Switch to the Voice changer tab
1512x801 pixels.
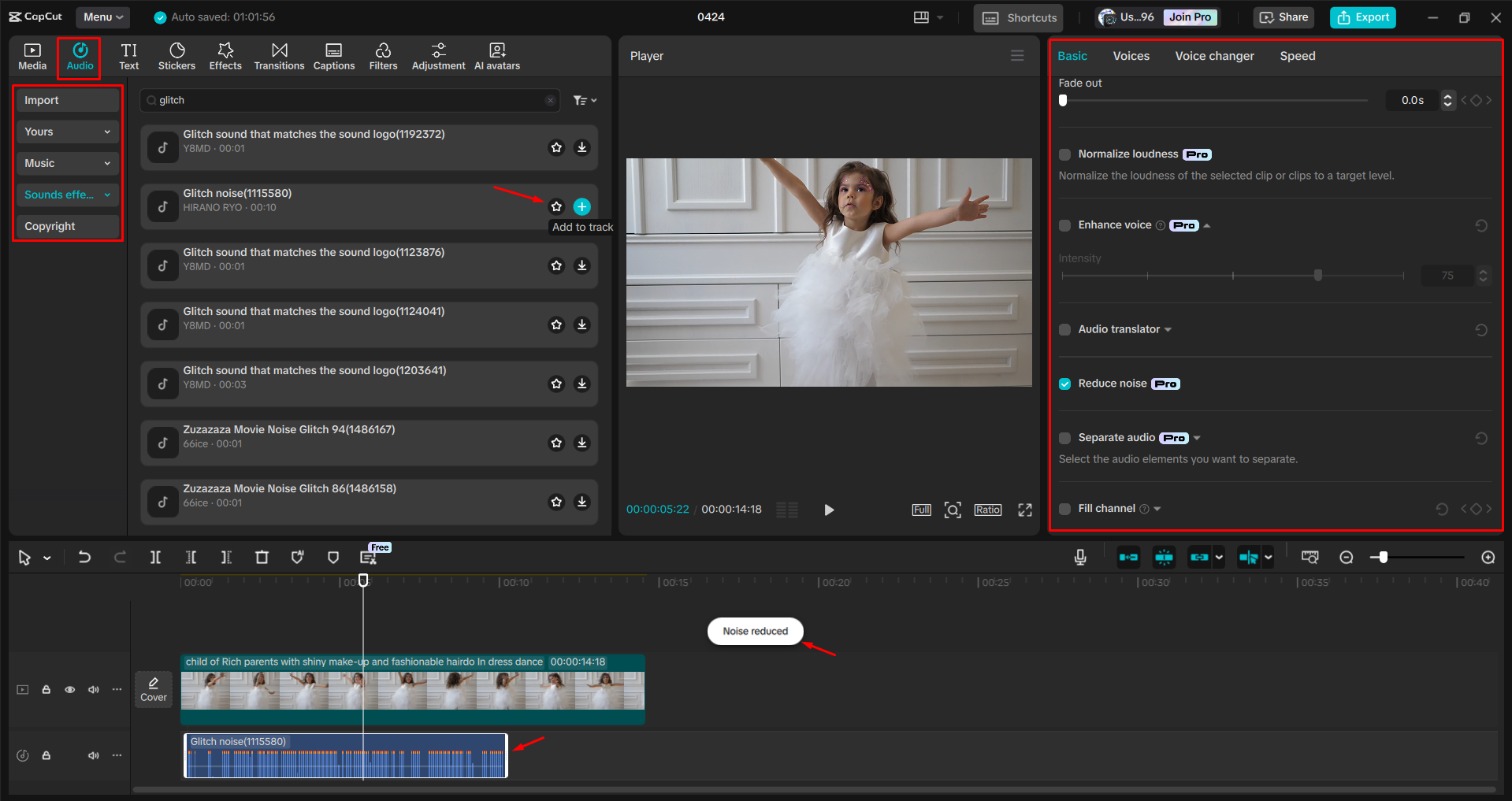(x=1213, y=55)
